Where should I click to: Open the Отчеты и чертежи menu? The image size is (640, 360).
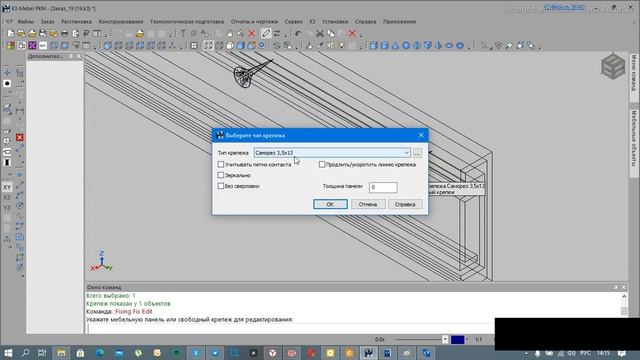pos(254,22)
